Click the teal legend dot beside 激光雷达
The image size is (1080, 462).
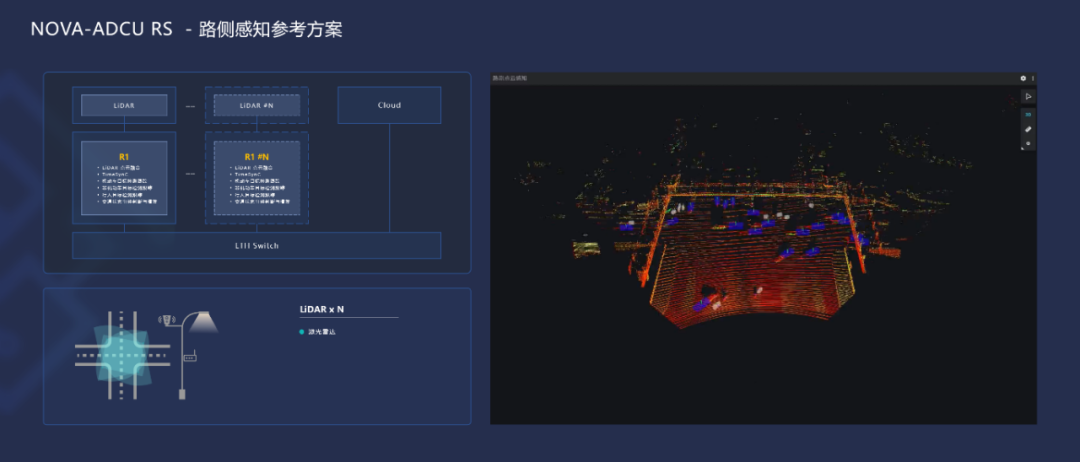click(302, 332)
